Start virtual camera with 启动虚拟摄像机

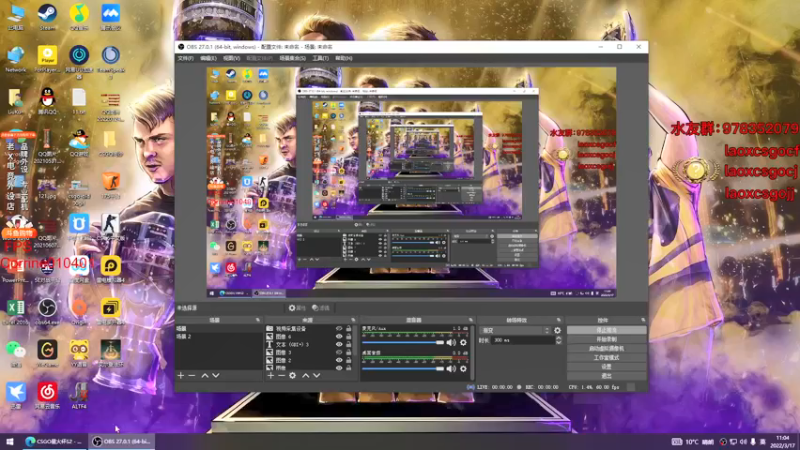606,348
